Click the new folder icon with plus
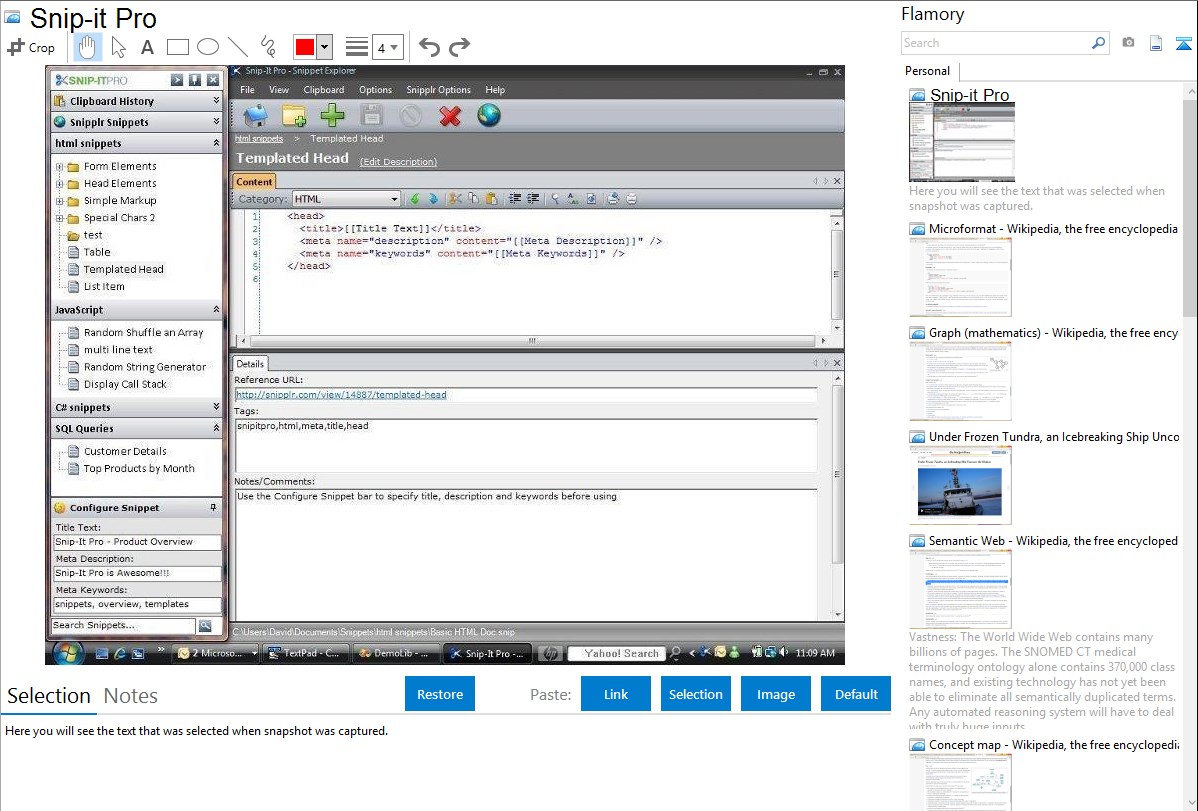Screen dimensions: 1198x811 tap(294, 115)
